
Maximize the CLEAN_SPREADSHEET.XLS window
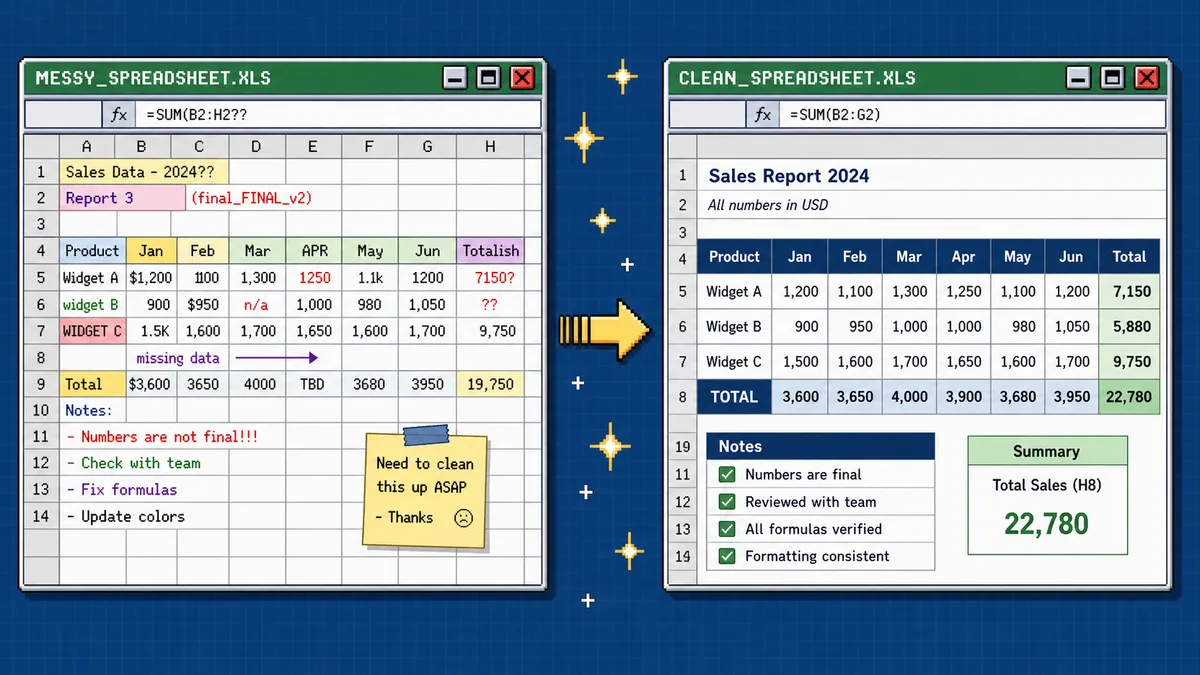click(x=1112, y=78)
